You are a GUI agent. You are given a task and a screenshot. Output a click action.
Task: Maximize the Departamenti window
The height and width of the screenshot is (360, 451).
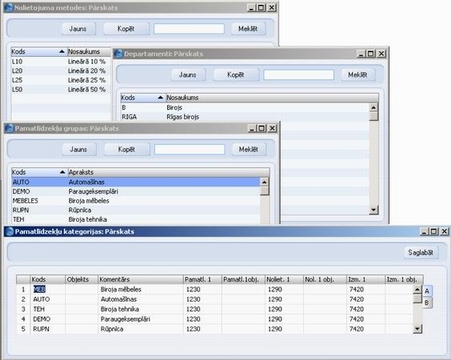pos(371,53)
